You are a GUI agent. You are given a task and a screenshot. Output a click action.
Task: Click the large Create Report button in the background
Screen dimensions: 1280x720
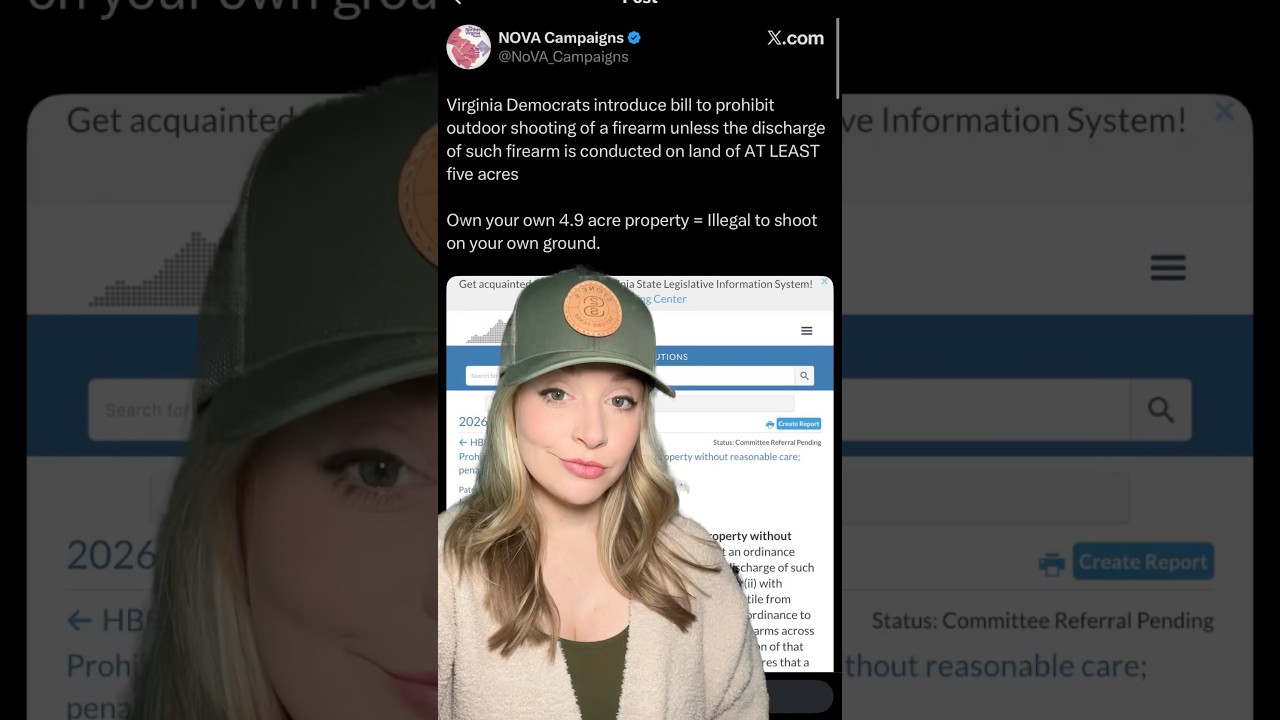(1143, 562)
